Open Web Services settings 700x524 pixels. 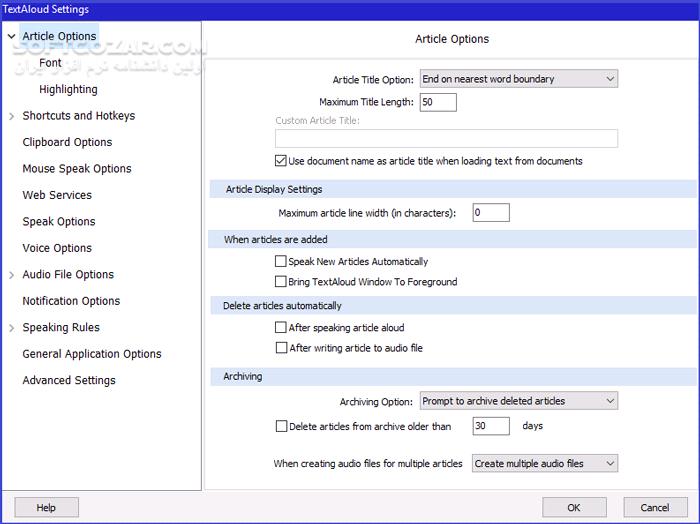pyautogui.click(x=57, y=195)
